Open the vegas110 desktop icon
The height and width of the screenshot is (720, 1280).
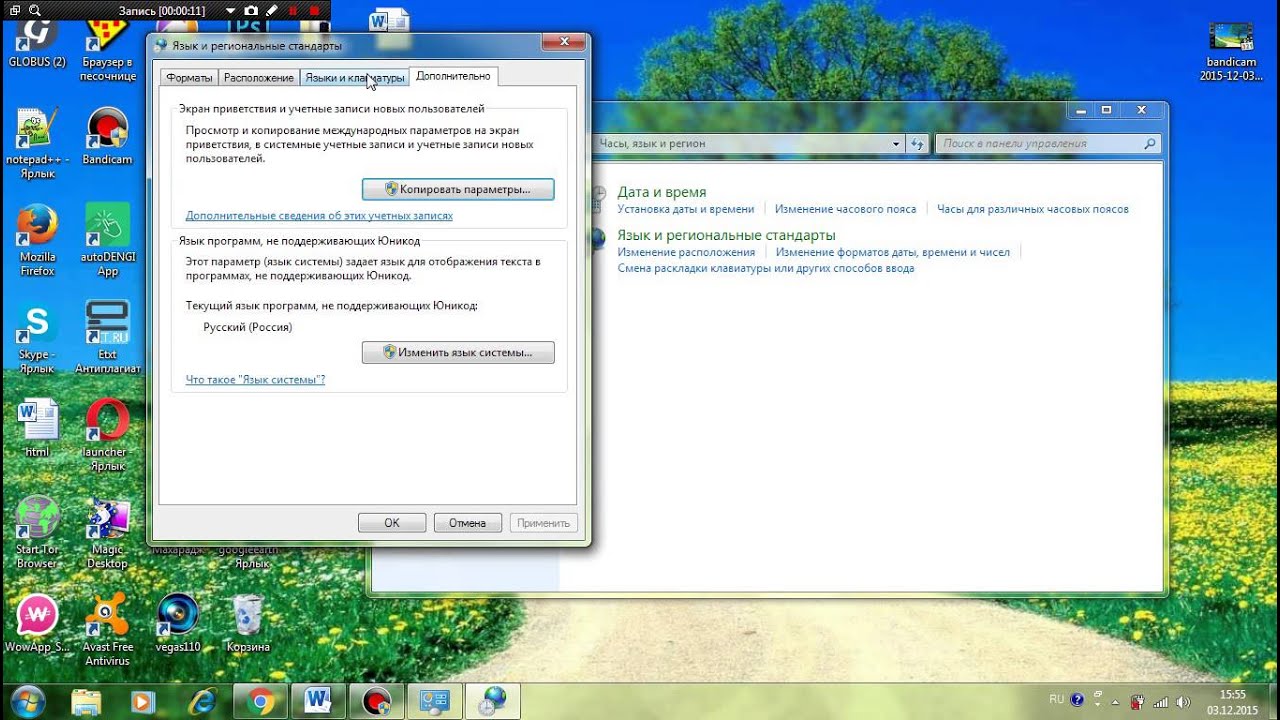coord(178,625)
